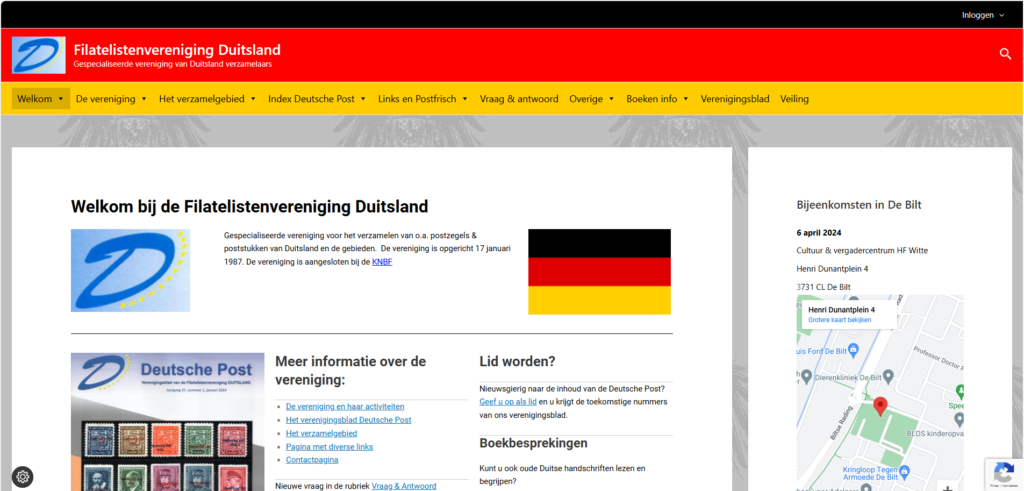The width and height of the screenshot is (1024, 491).
Task: Expand the Welkom menu arrow
Action: pos(61,99)
